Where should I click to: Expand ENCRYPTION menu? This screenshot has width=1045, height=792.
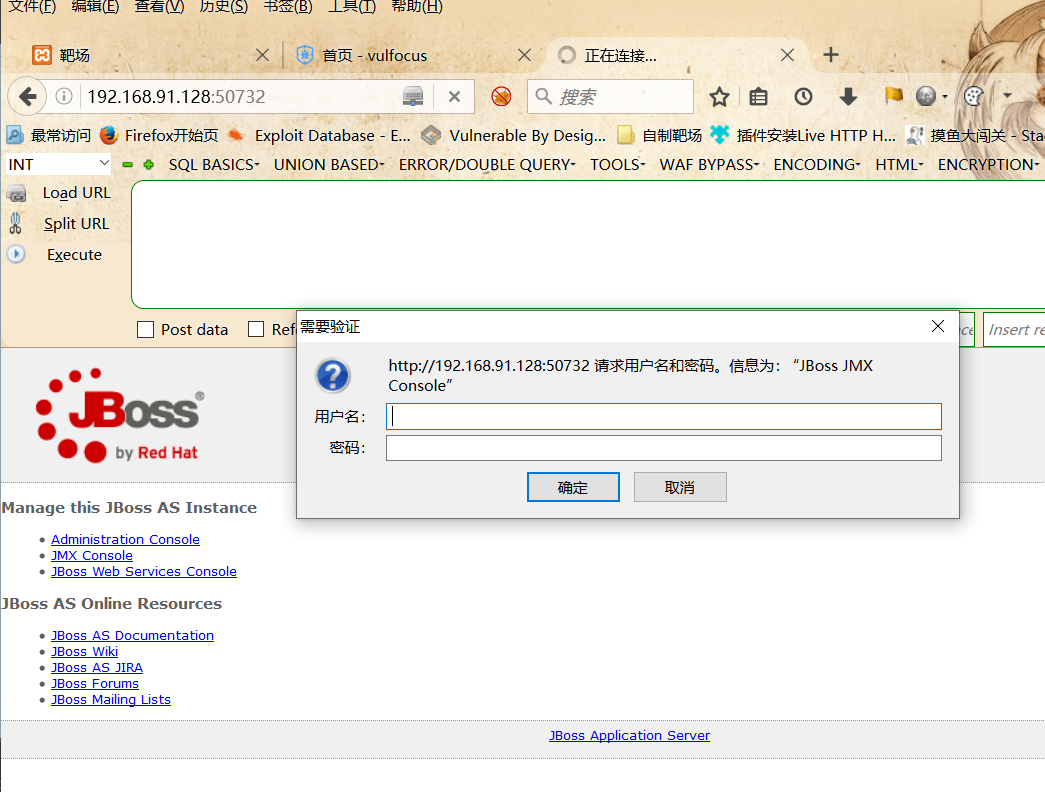[988, 165]
